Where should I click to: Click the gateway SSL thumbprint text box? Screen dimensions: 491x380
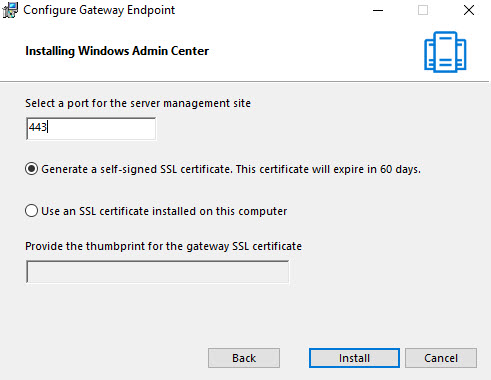click(157, 272)
